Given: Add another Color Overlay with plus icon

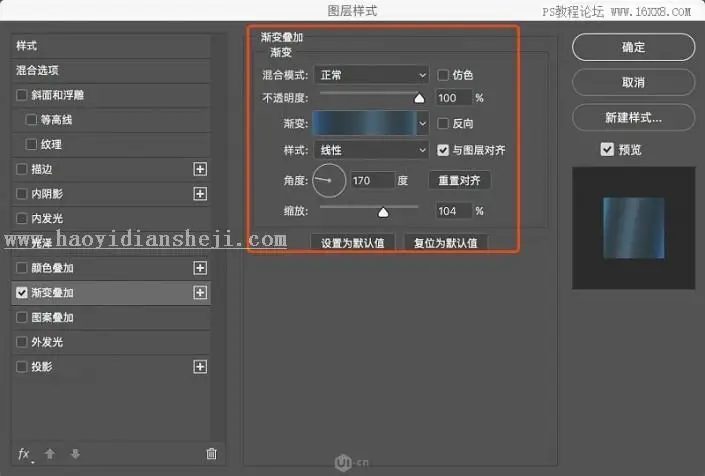Looking at the screenshot, I should click(200, 268).
